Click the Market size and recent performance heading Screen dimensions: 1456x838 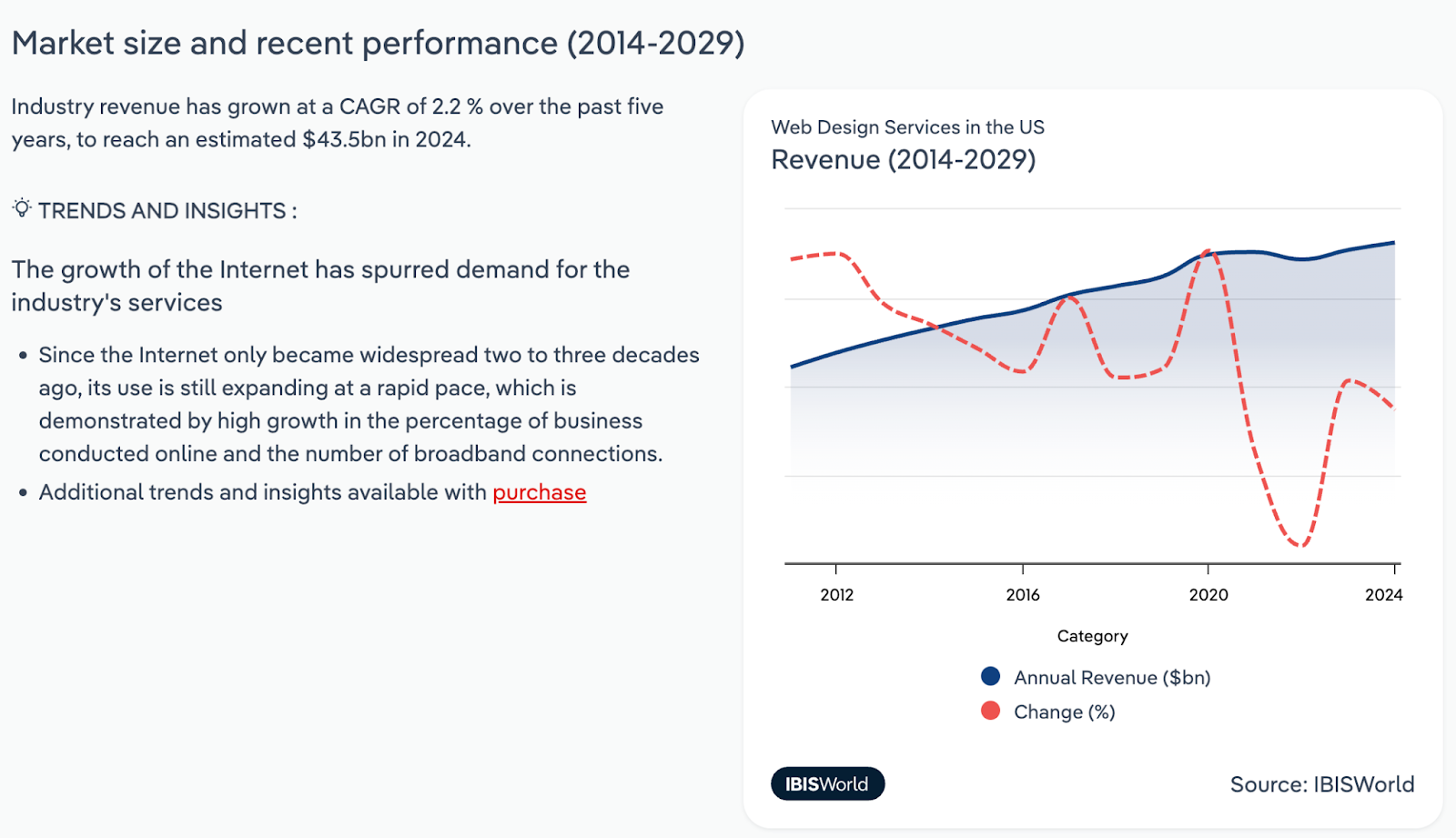tap(378, 43)
